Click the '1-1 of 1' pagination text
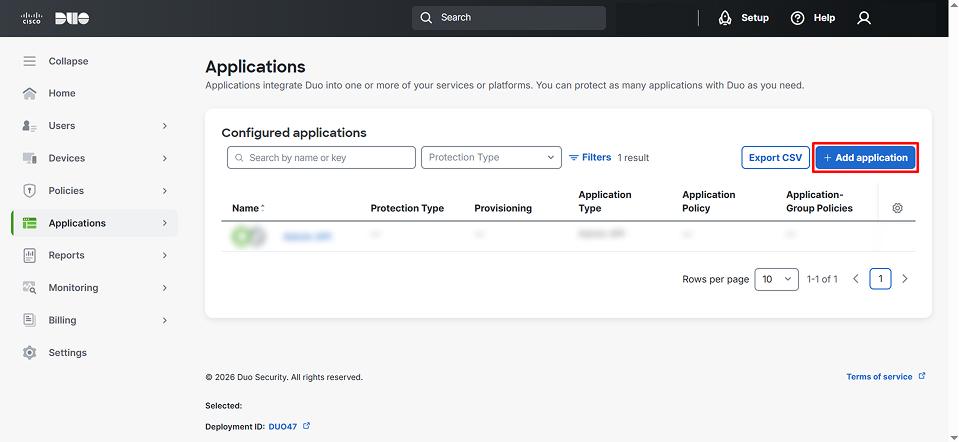Image resolution: width=959 pixels, height=442 pixels. pos(822,279)
